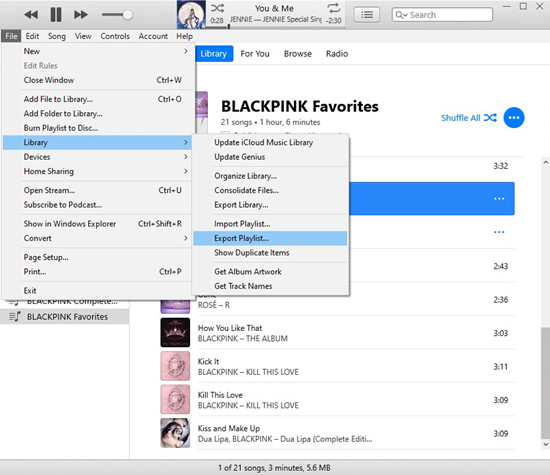
Task: Open the Account menu
Action: [x=153, y=36]
